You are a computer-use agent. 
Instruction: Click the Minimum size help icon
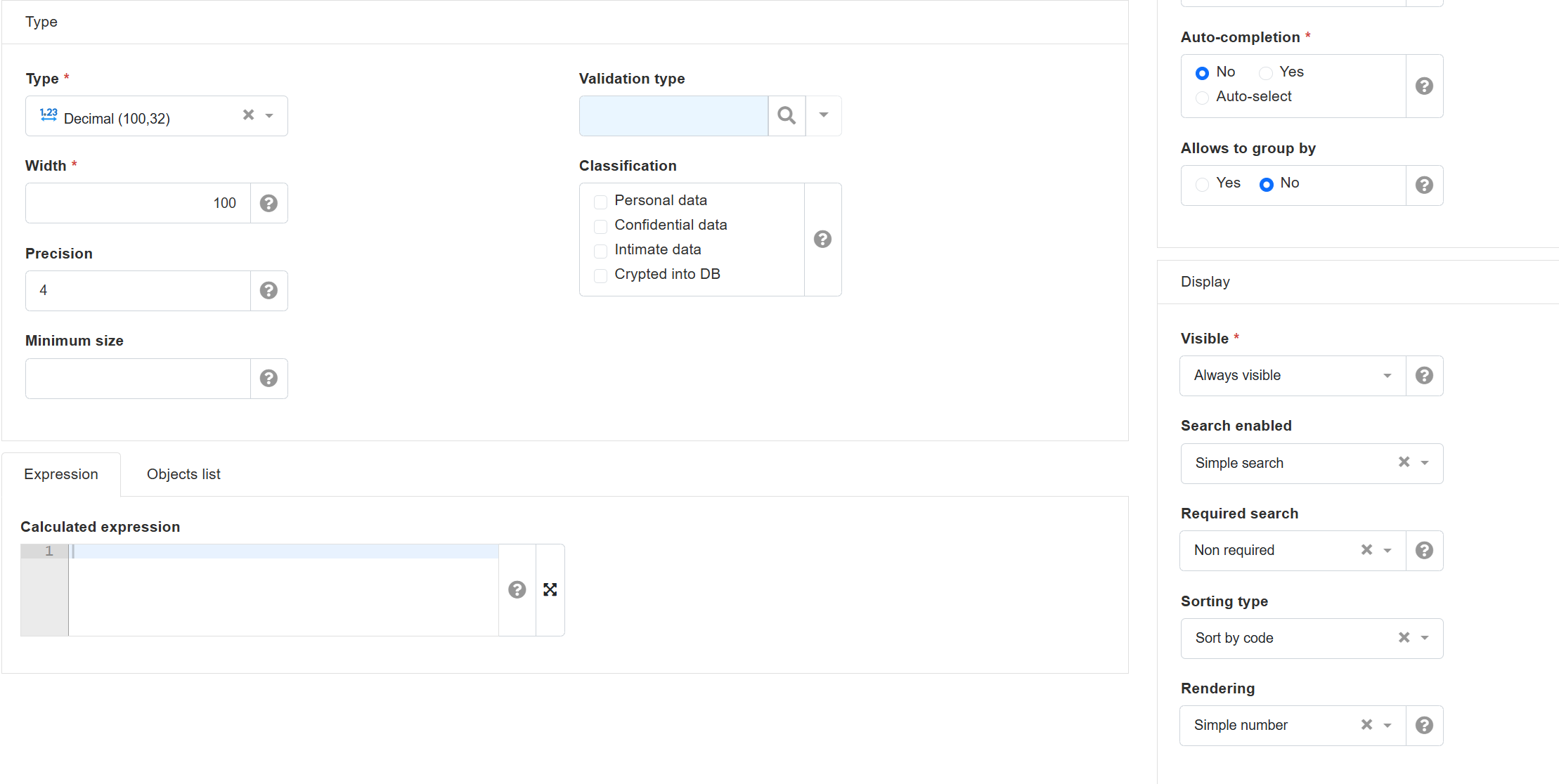point(269,379)
